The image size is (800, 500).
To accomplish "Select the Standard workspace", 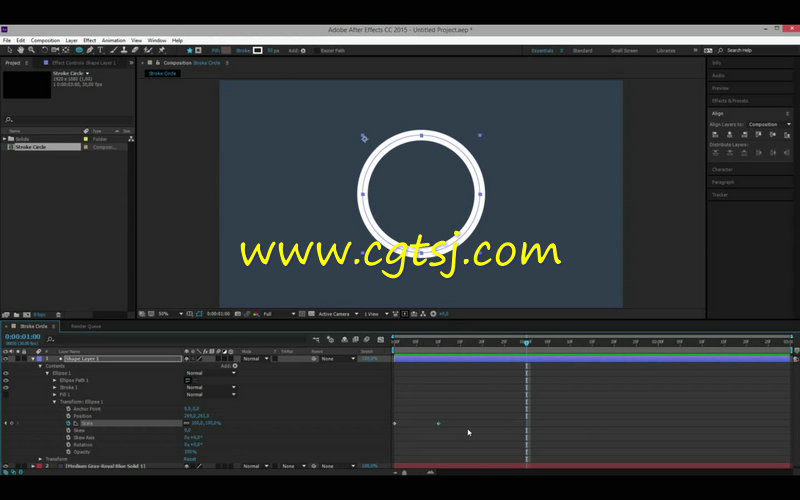I will click(582, 51).
